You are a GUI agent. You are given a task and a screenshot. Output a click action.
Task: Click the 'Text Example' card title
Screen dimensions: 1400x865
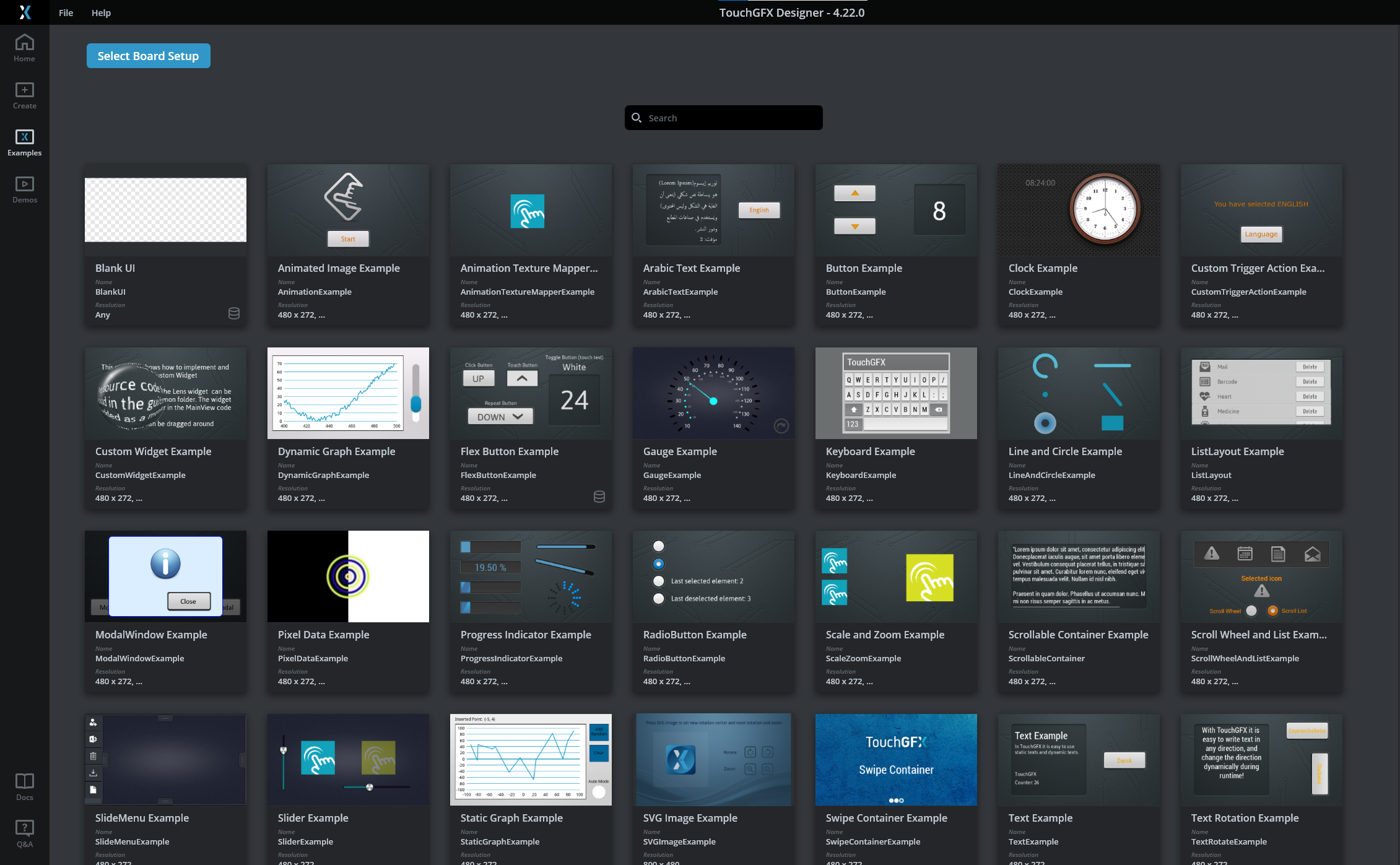1040,818
